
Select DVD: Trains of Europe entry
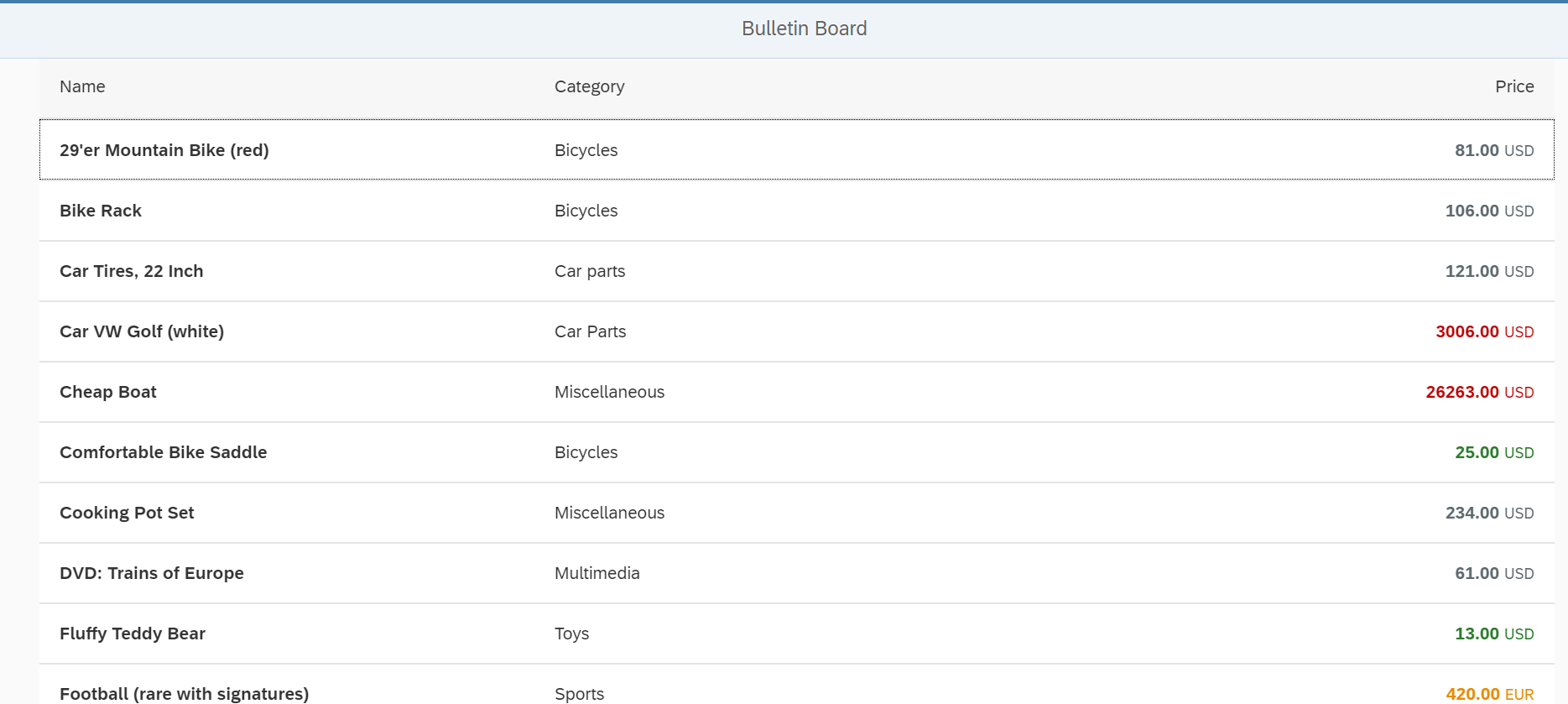[152, 573]
